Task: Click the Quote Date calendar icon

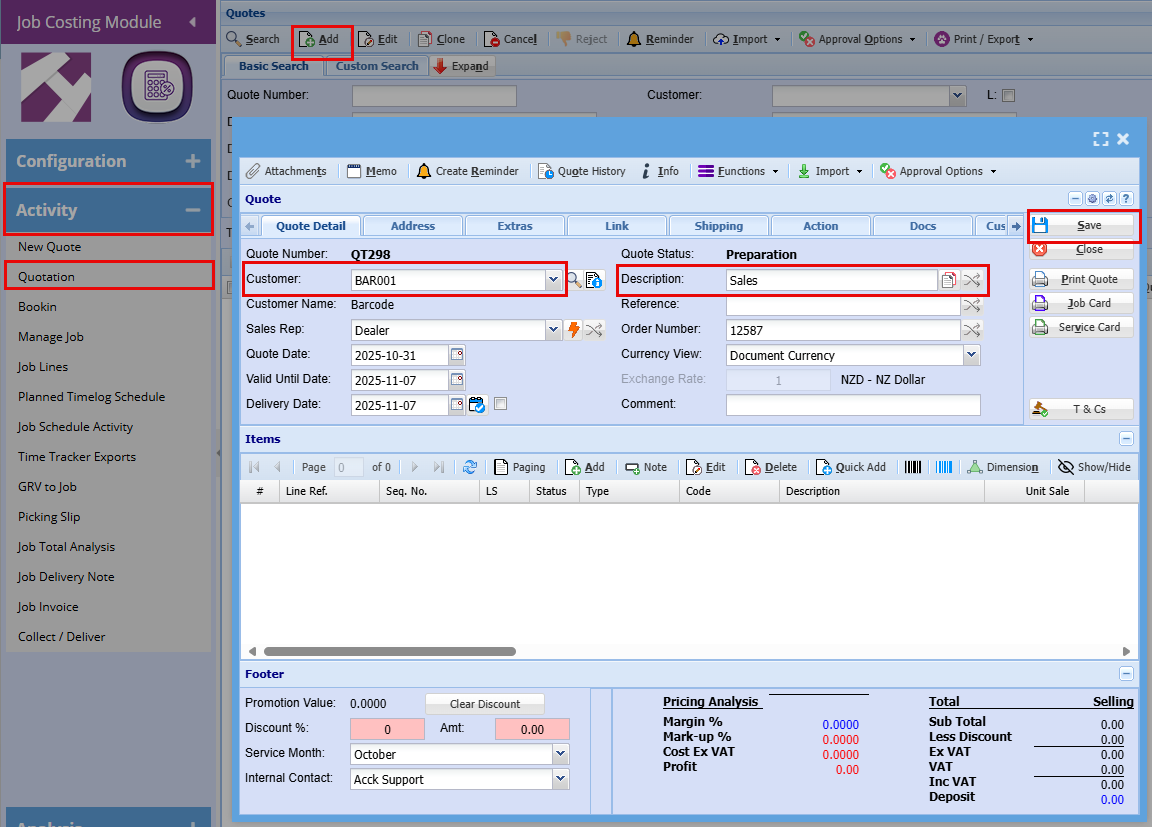Action: [x=457, y=355]
